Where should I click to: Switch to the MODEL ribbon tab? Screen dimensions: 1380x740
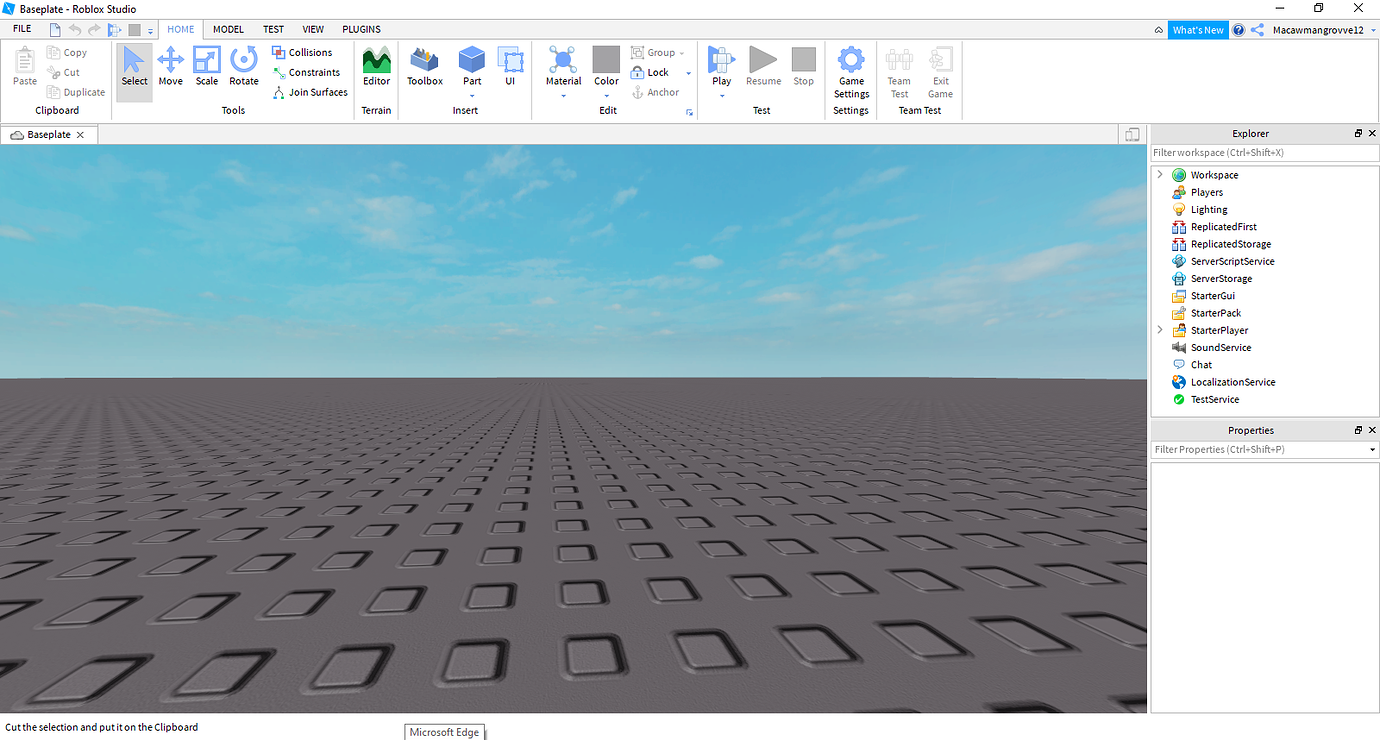point(228,29)
